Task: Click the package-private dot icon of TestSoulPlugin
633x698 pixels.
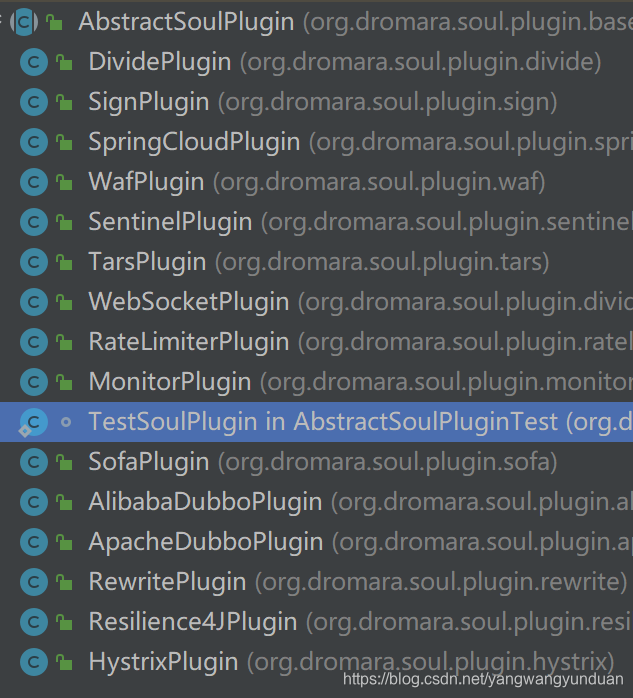Action: point(66,422)
